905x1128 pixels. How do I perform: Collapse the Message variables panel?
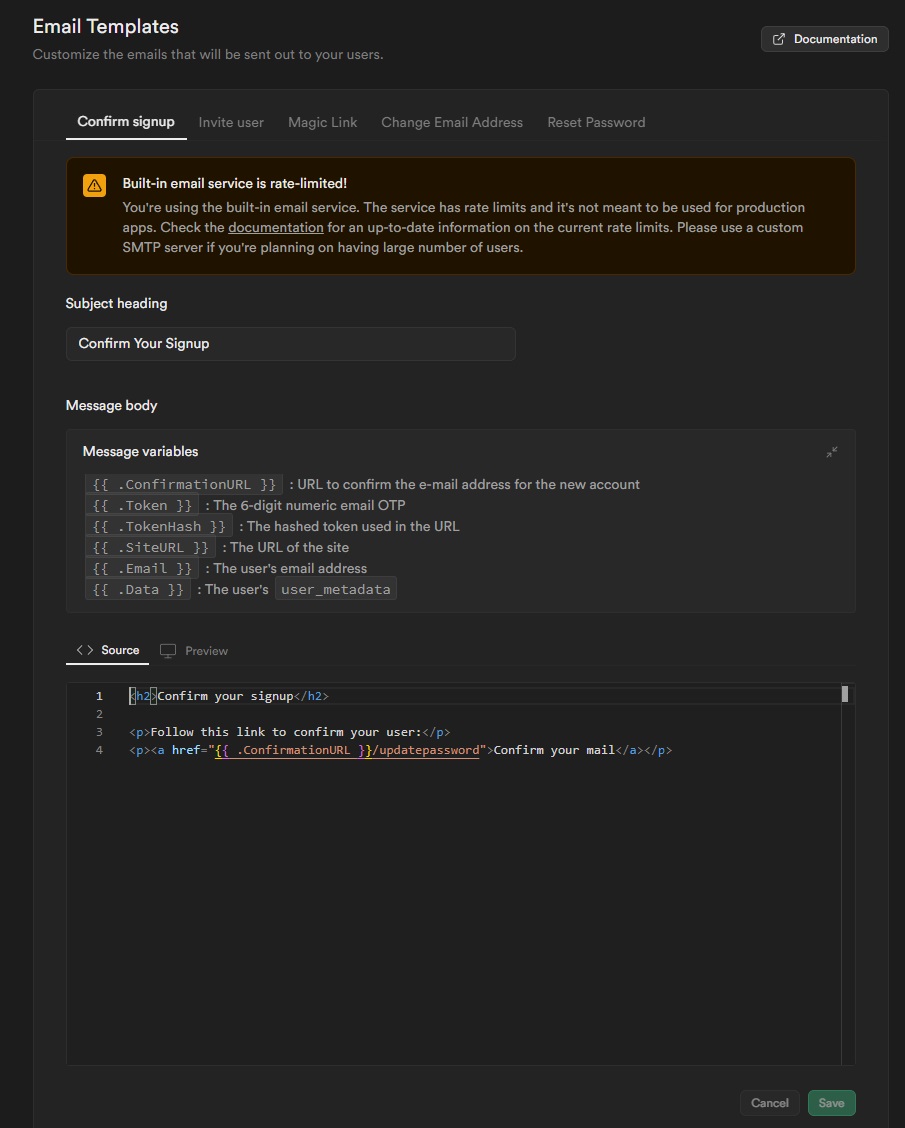(832, 452)
